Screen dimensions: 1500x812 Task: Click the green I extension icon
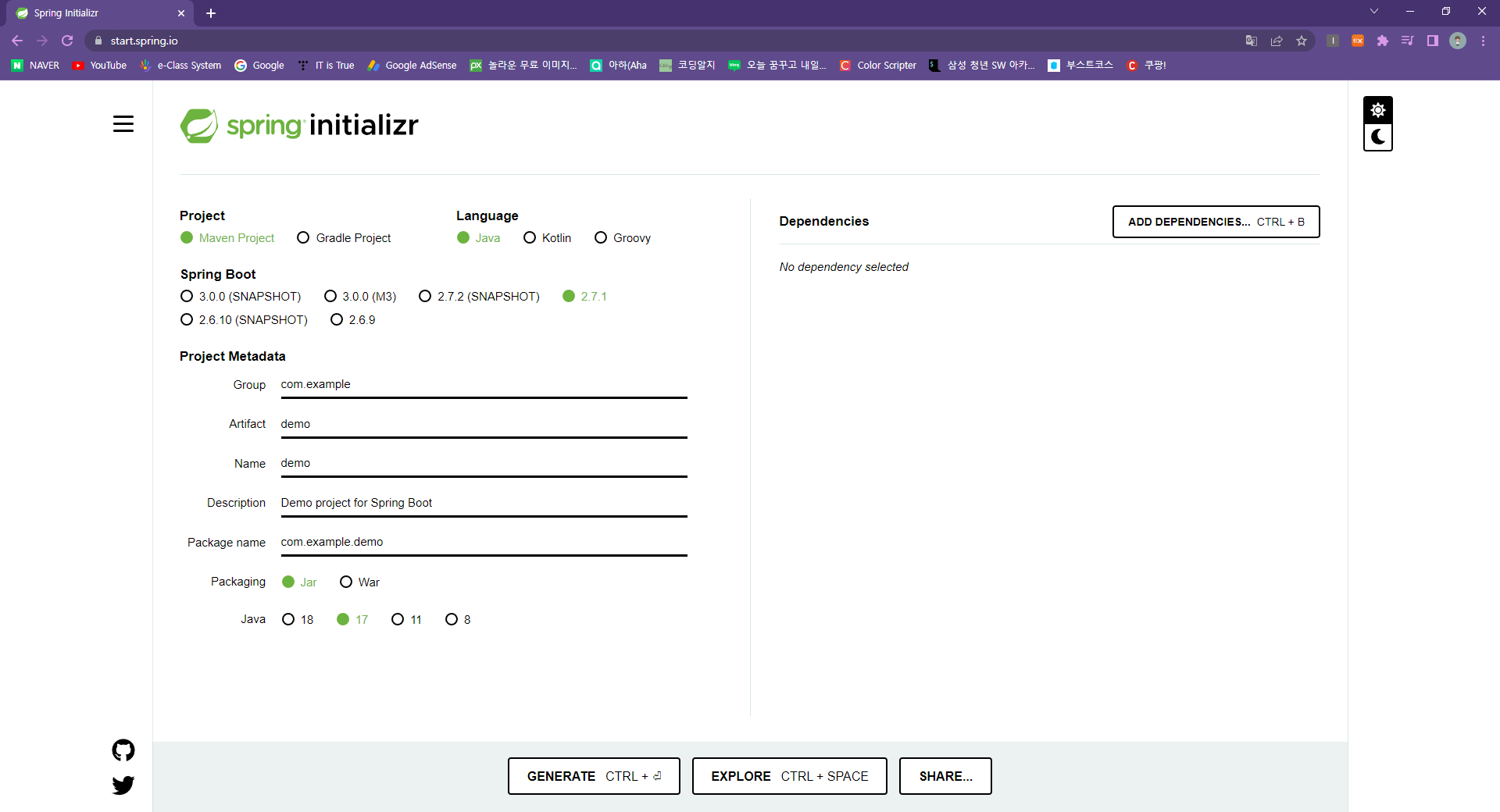coord(1333,41)
